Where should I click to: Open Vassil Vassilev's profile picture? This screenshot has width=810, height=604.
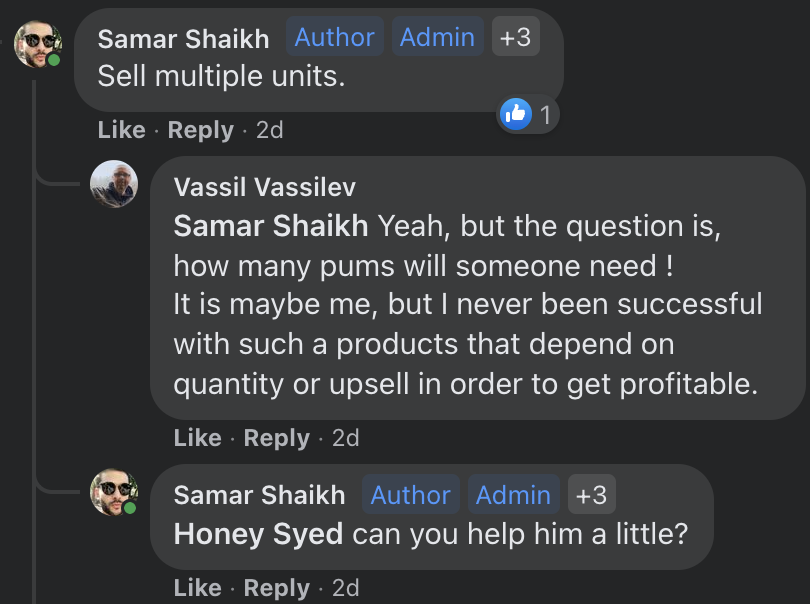pyautogui.click(x=114, y=184)
